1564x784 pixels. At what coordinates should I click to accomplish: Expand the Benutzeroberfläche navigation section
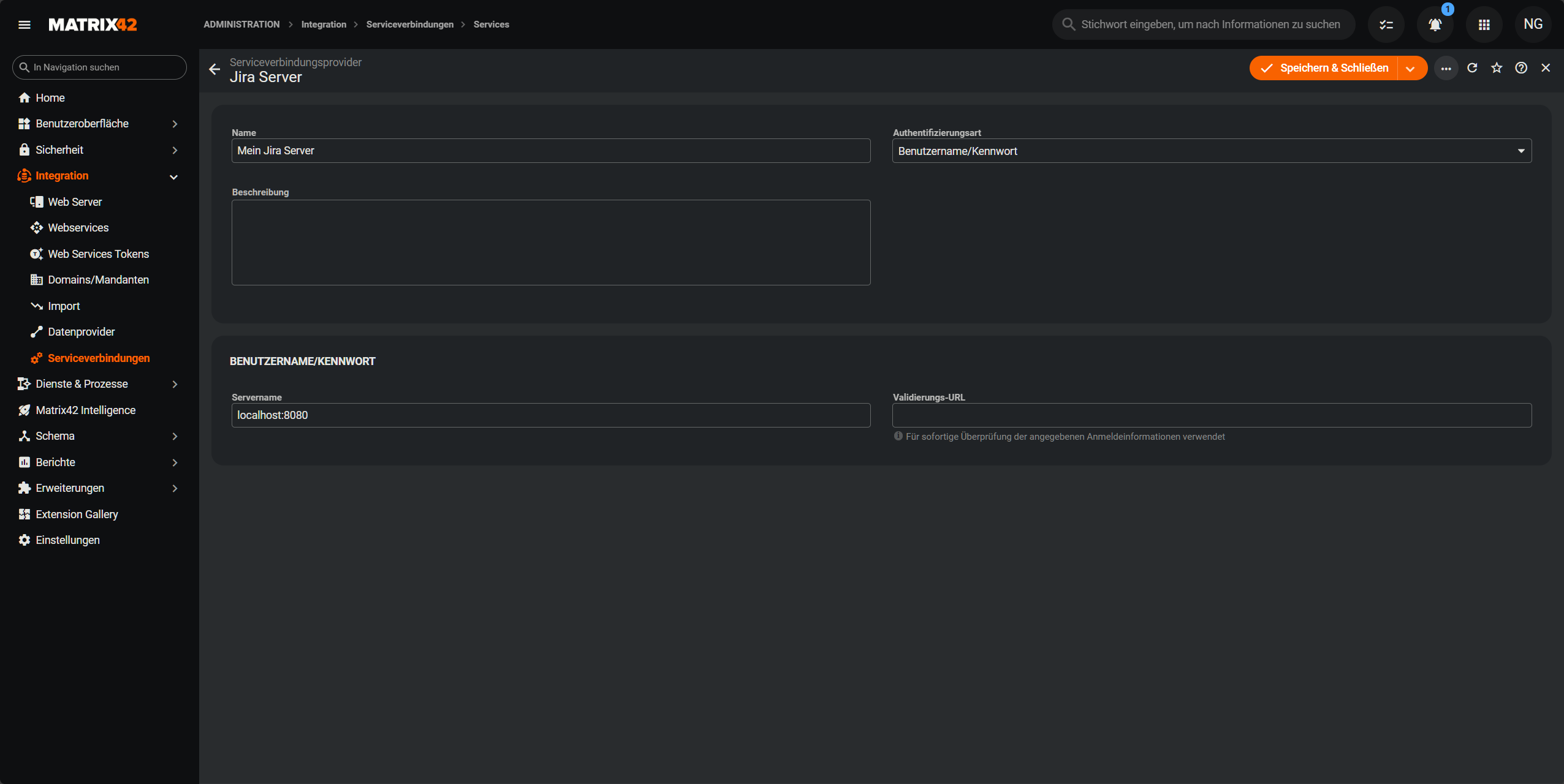[175, 124]
